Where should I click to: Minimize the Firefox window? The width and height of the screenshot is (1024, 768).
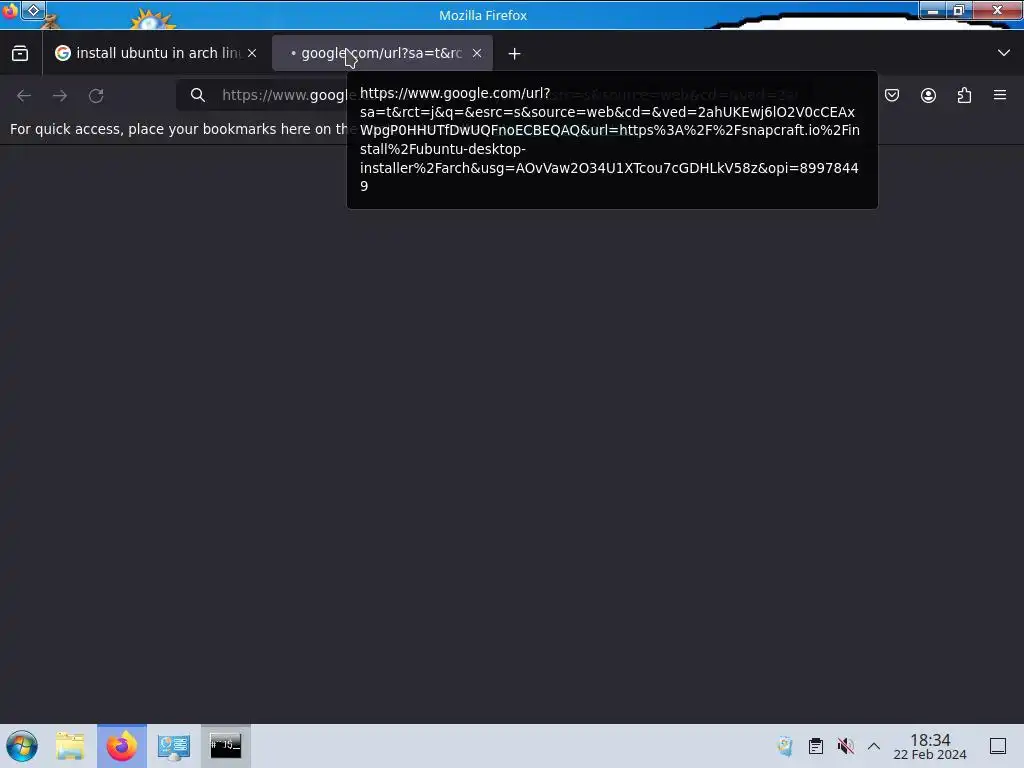click(933, 10)
